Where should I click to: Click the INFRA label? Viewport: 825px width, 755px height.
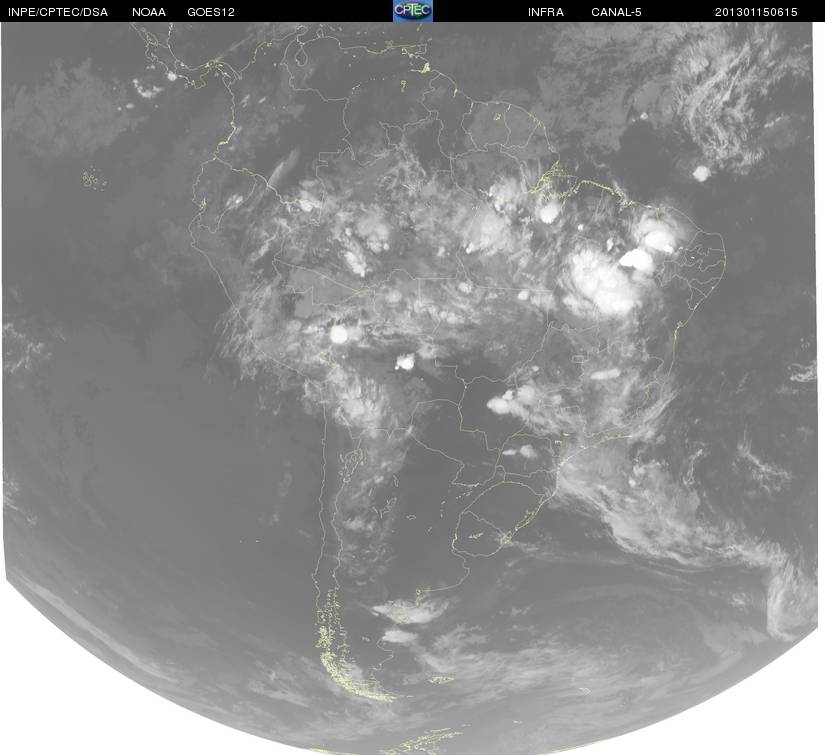546,12
